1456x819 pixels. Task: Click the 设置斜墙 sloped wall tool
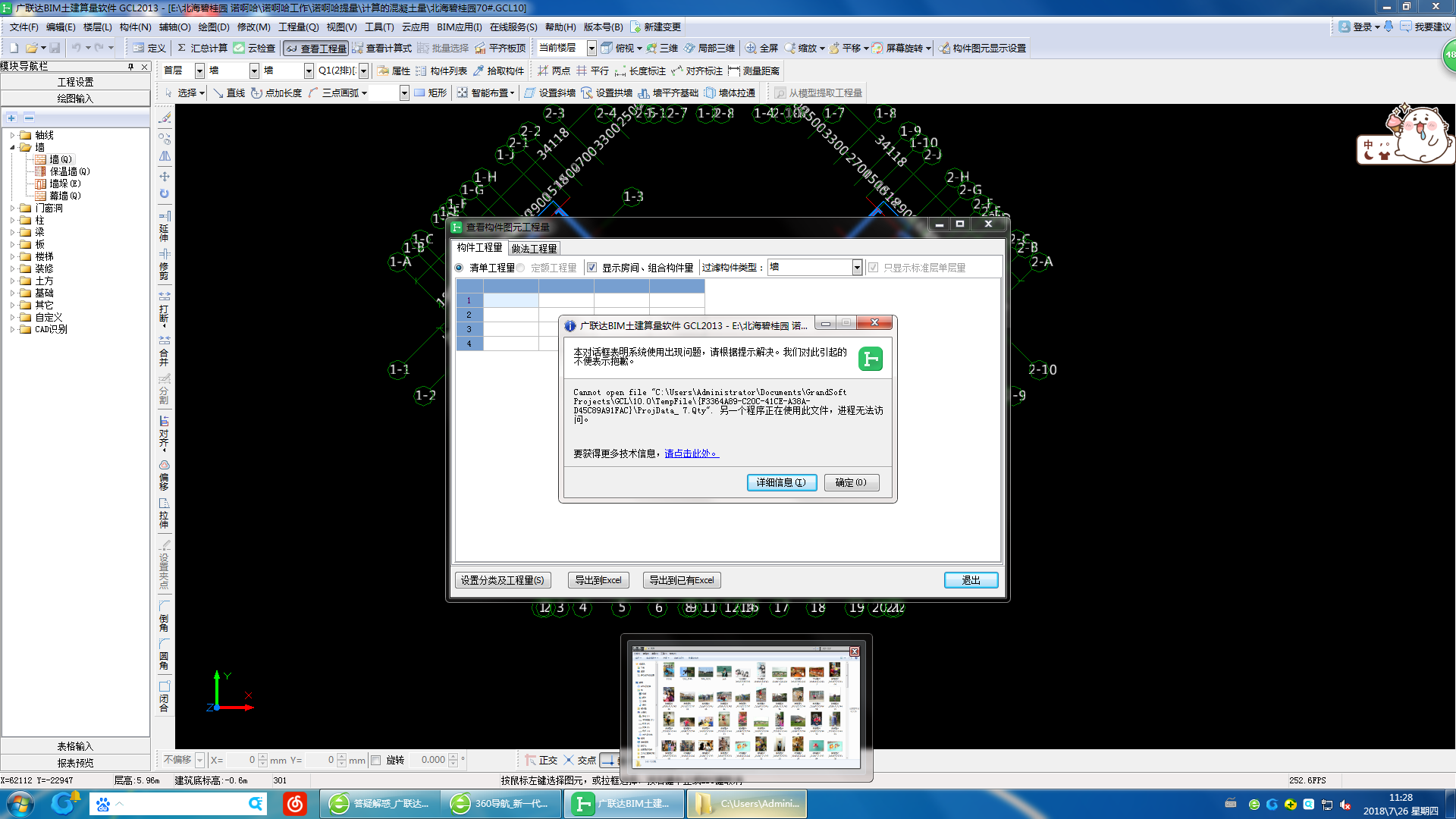click(550, 93)
